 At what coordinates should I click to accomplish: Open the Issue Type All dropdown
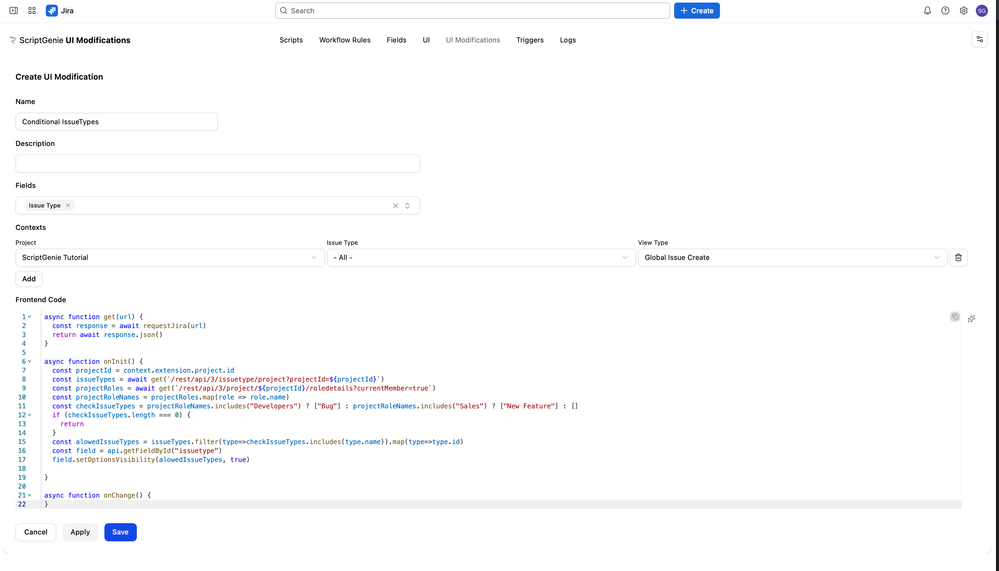click(481, 257)
